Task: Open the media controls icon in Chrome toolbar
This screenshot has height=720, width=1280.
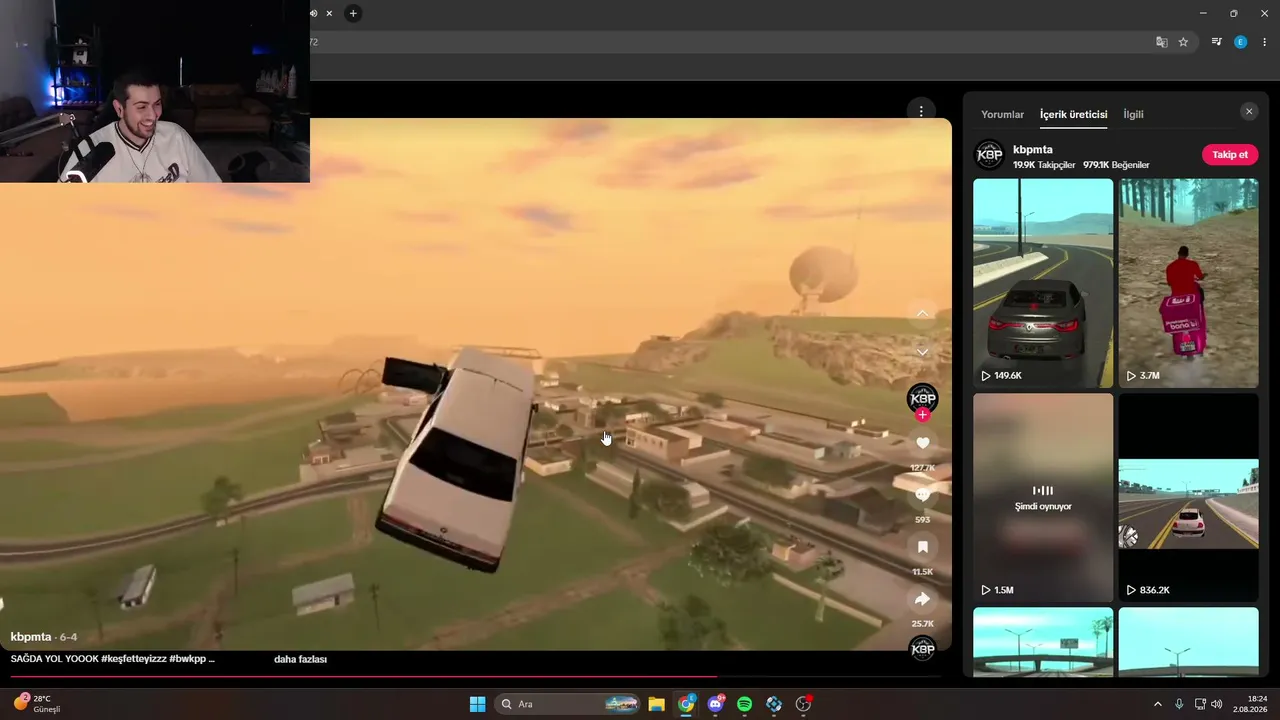Action: (1217, 42)
